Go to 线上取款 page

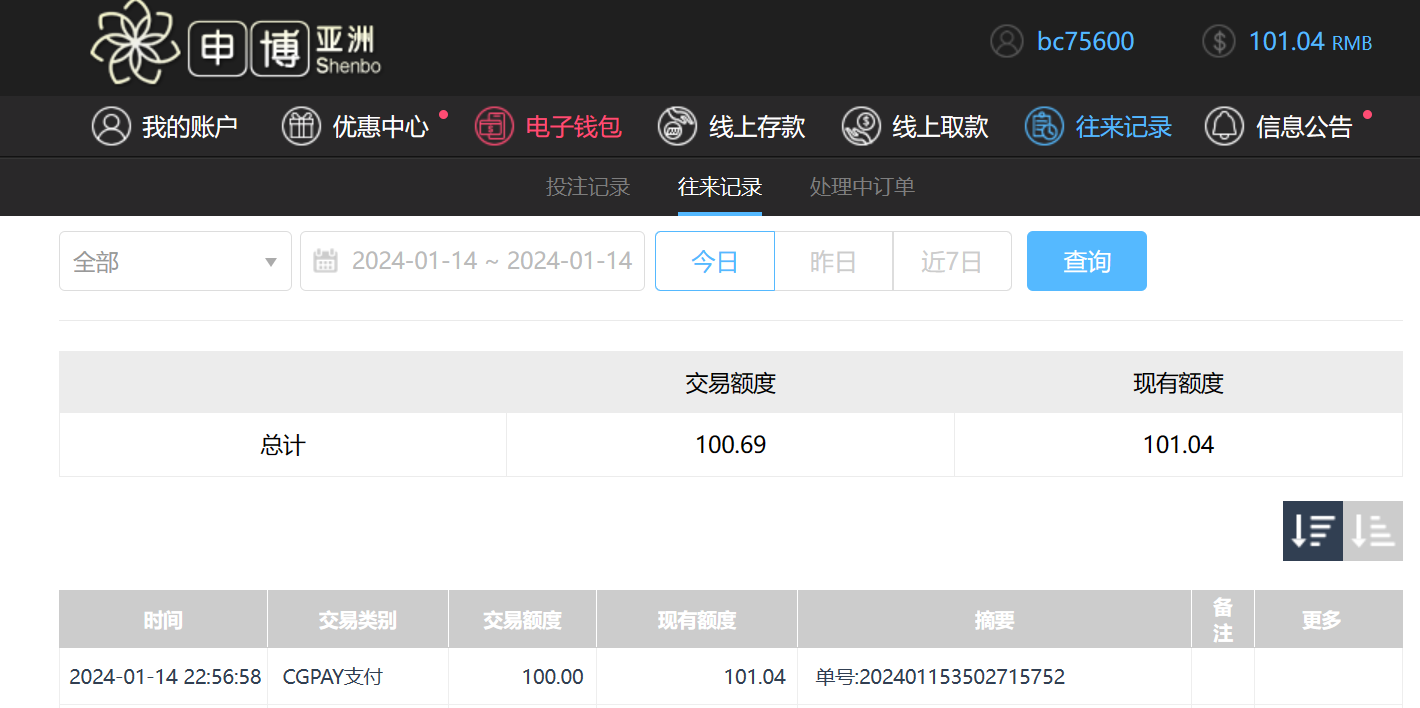(x=916, y=127)
